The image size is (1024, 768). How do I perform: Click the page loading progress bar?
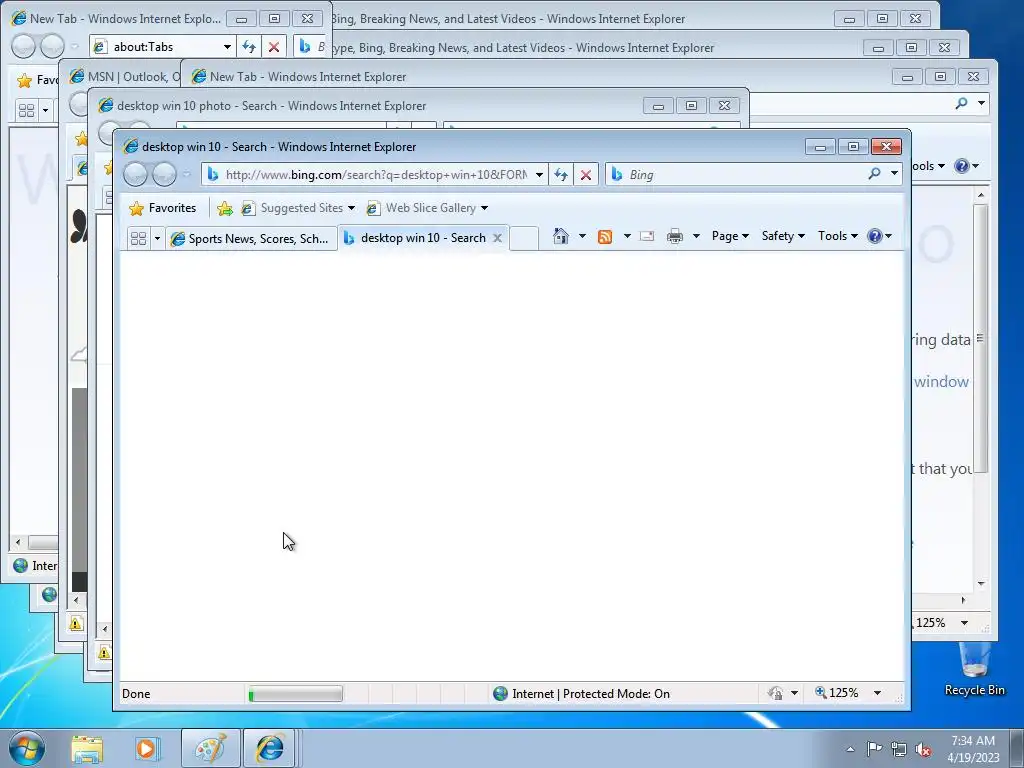(x=295, y=694)
